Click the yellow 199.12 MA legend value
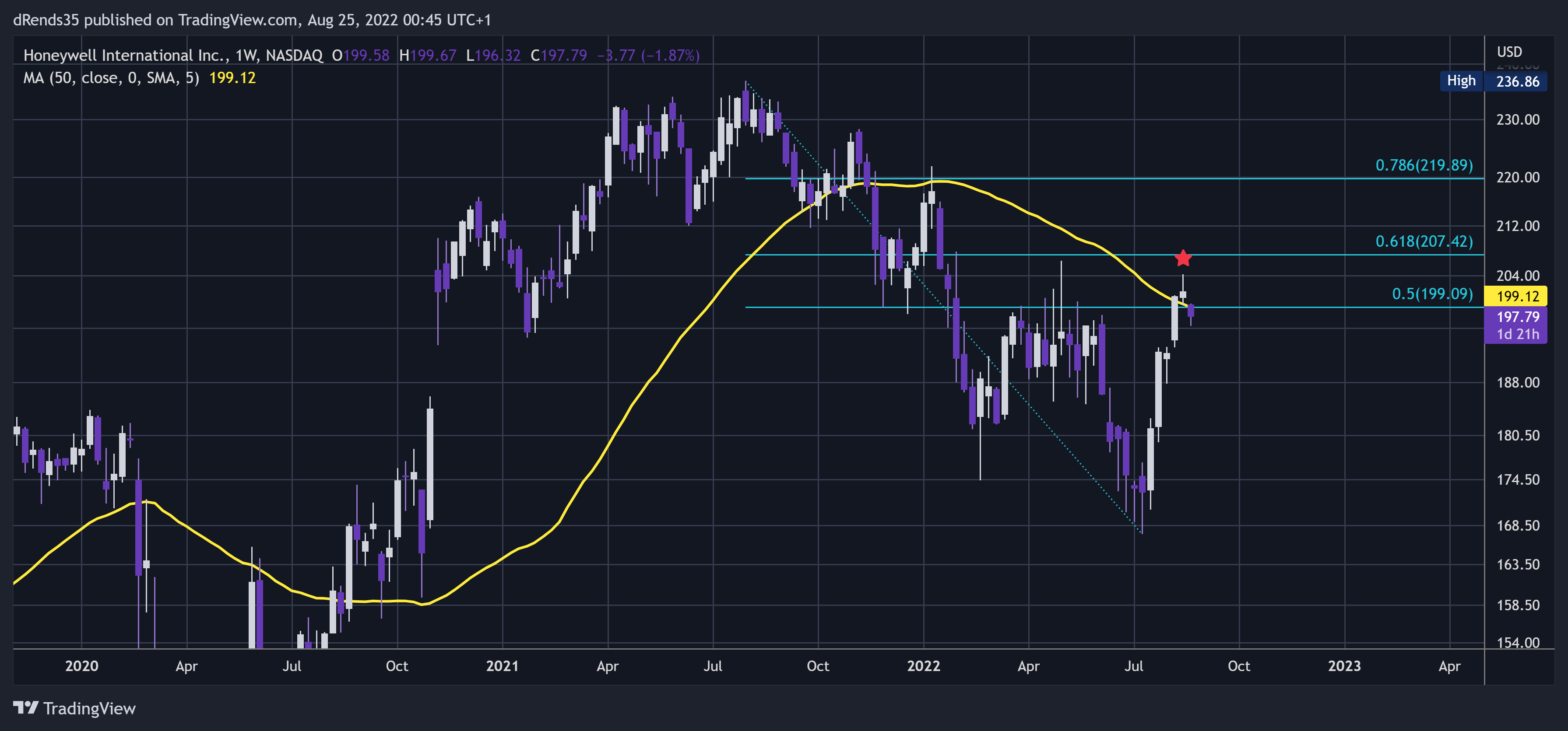This screenshot has width=1568, height=731. (x=232, y=78)
